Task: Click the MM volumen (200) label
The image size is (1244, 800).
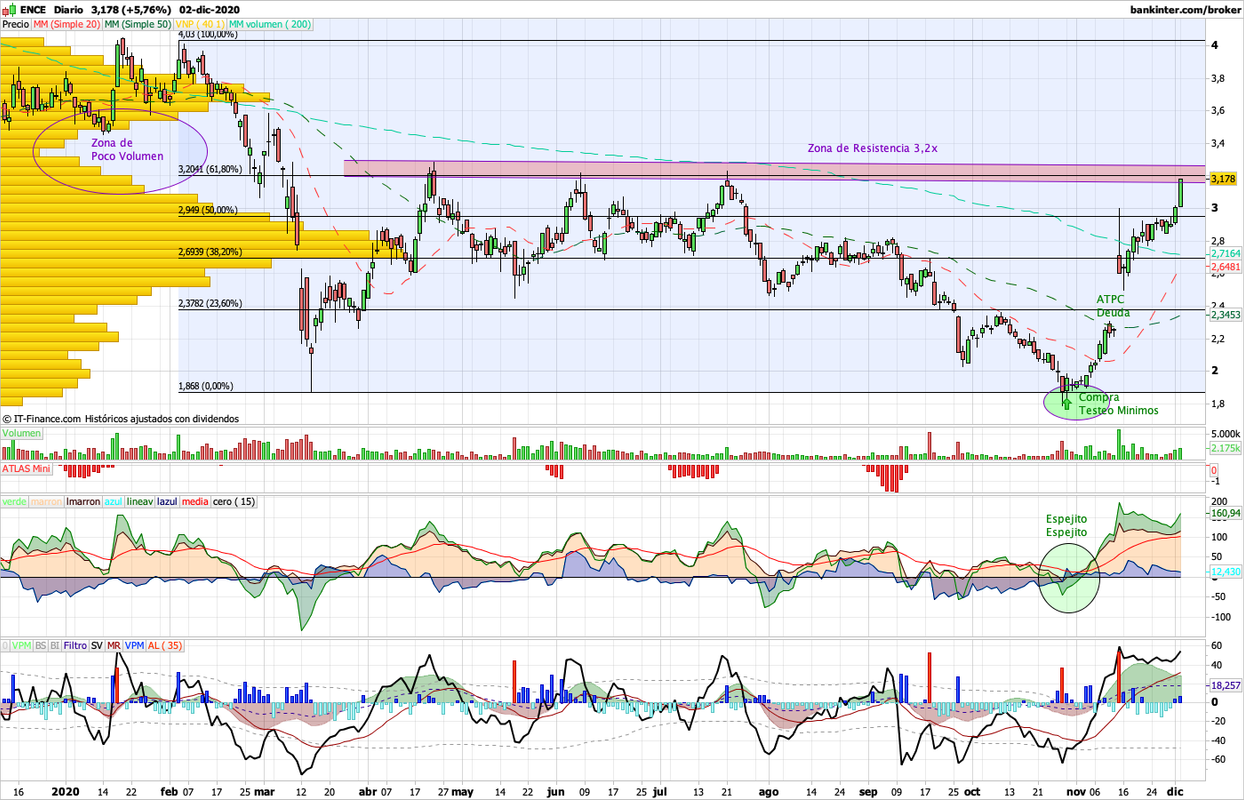Action: click(269, 23)
